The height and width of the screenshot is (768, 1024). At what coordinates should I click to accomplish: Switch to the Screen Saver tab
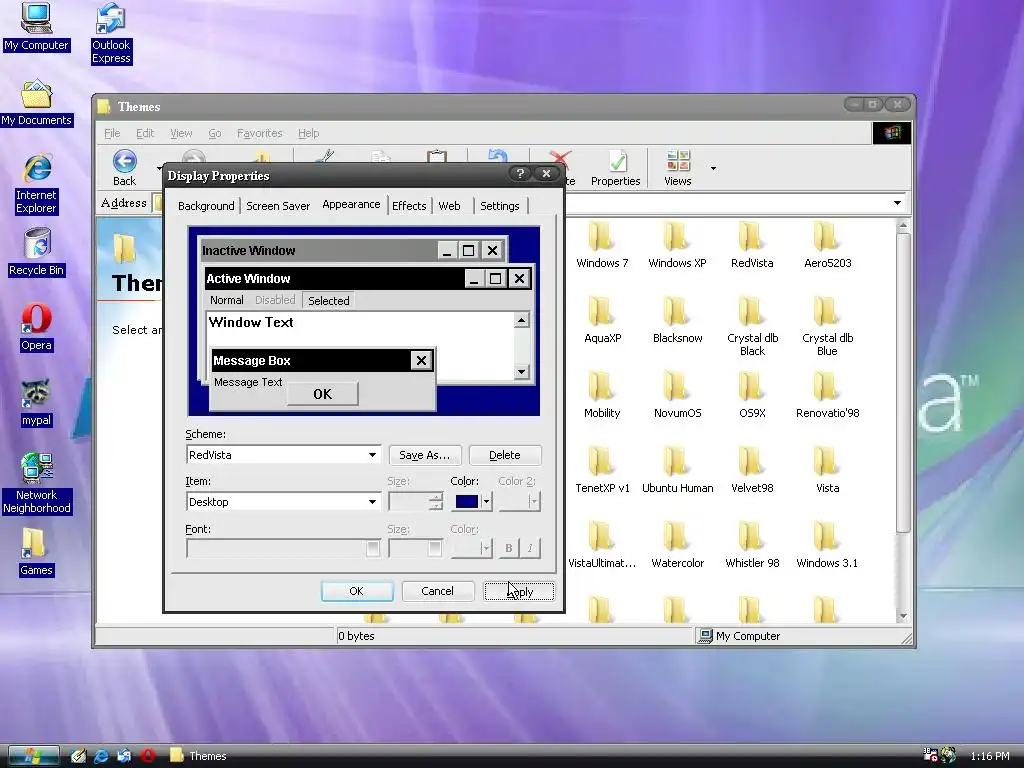(x=278, y=206)
